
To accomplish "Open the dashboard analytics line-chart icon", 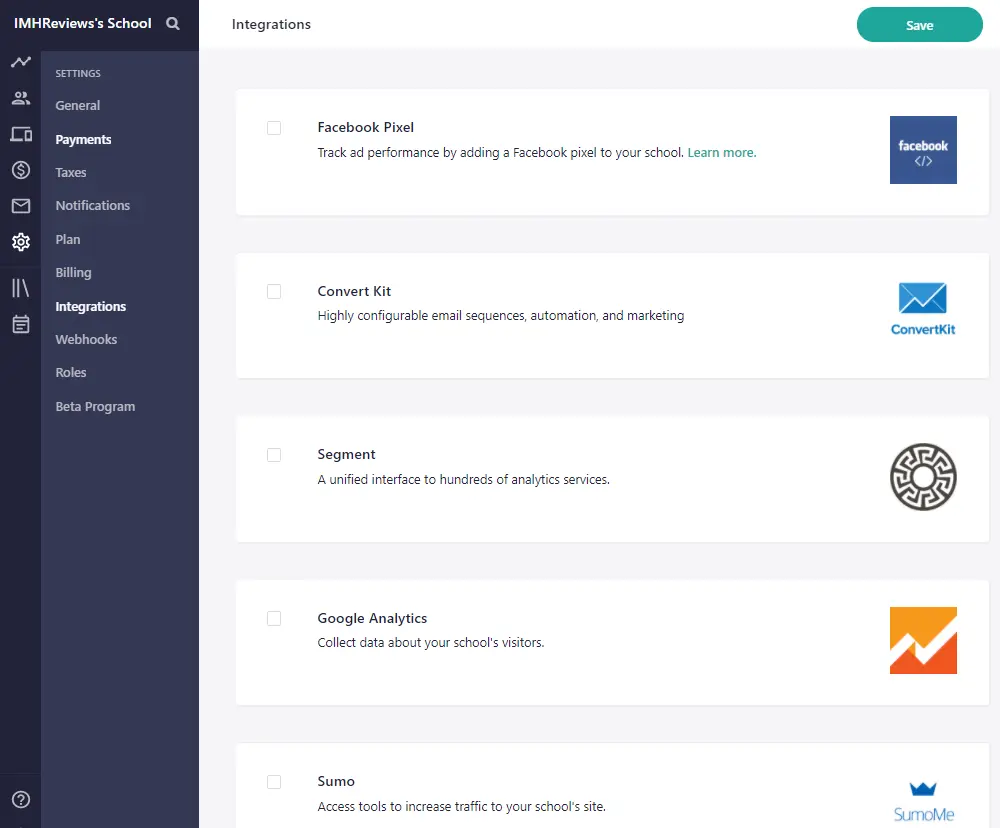I will pyautogui.click(x=21, y=62).
